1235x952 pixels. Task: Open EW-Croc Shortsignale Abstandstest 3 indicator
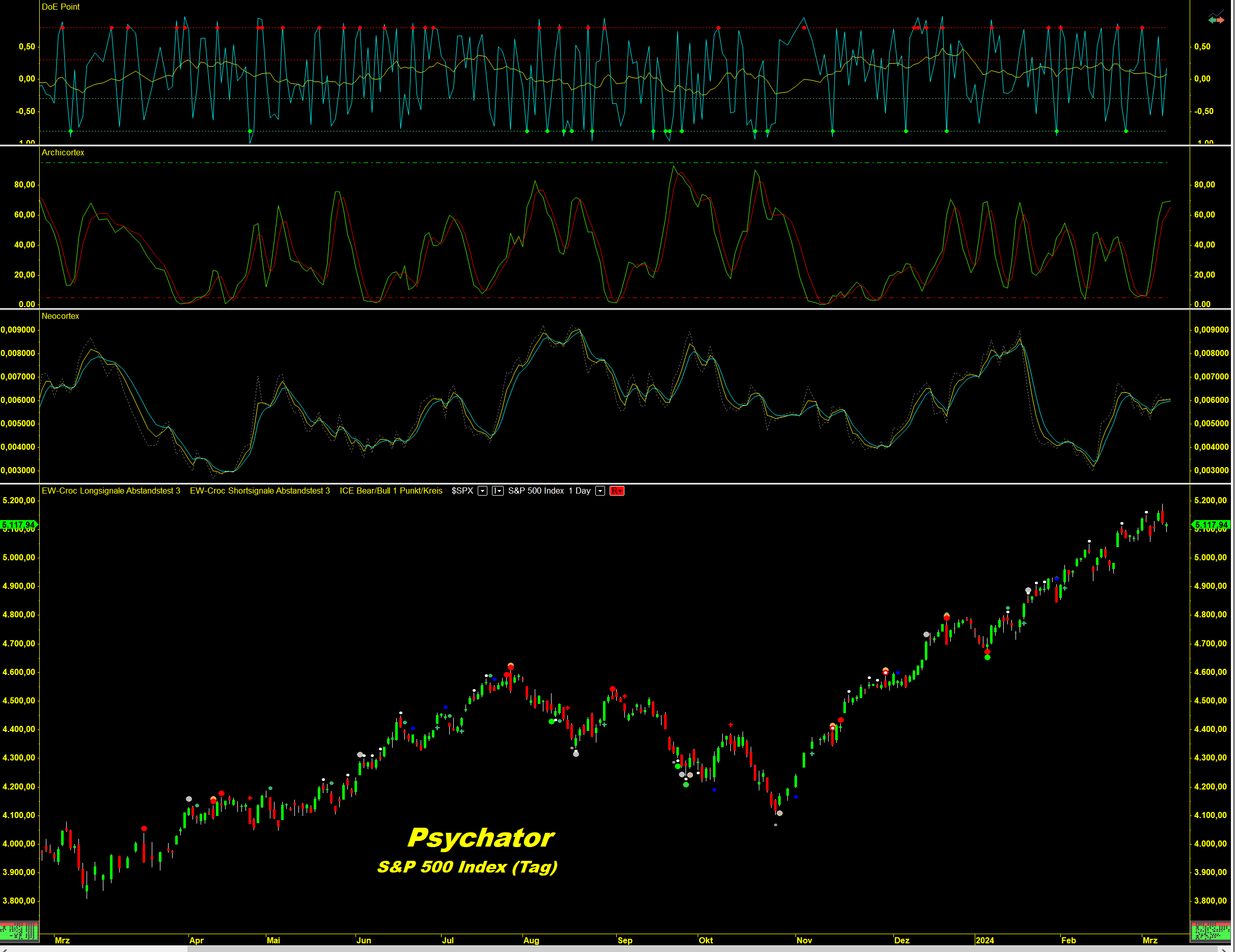coord(260,491)
